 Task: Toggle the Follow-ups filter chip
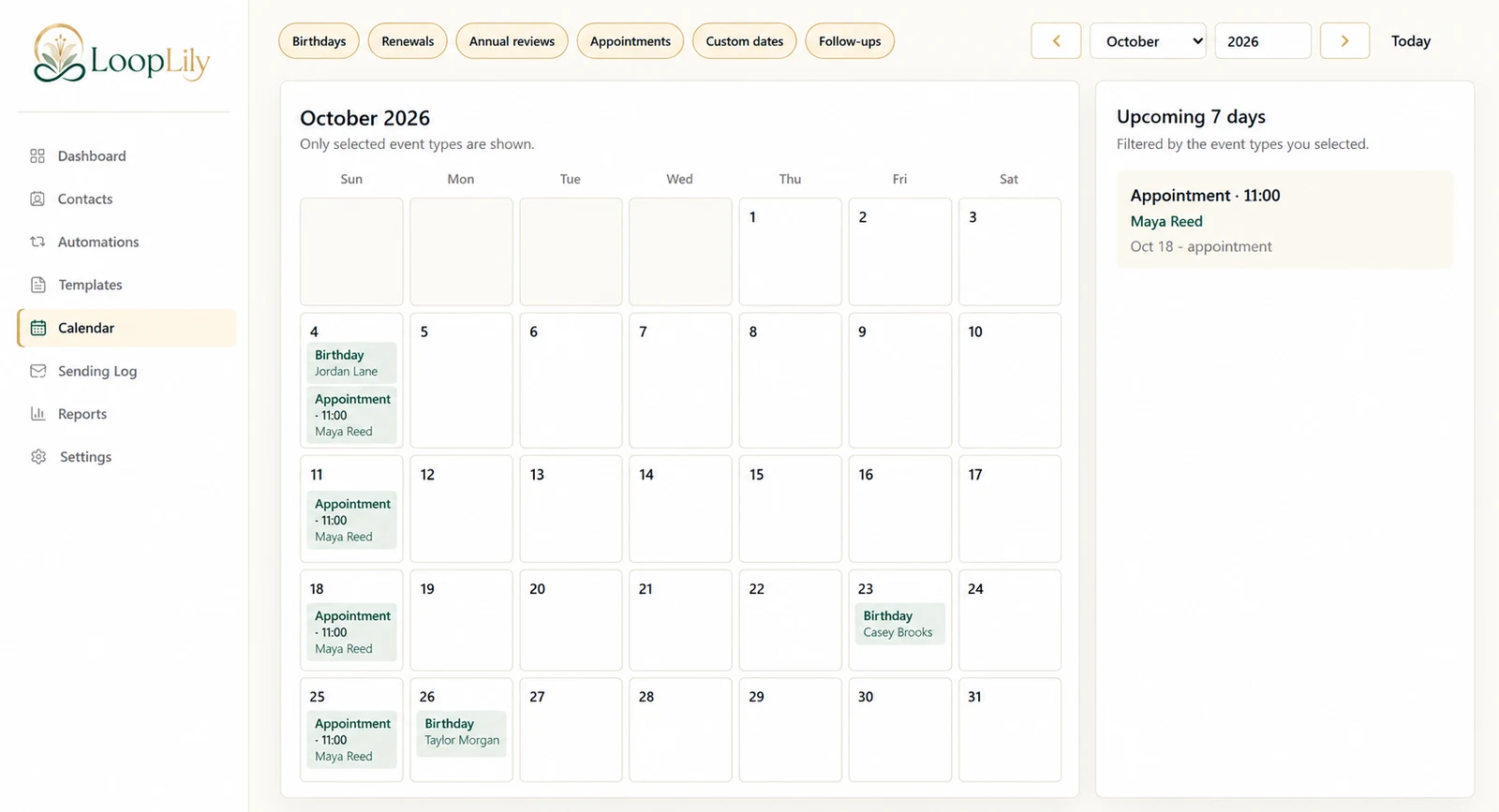(850, 41)
